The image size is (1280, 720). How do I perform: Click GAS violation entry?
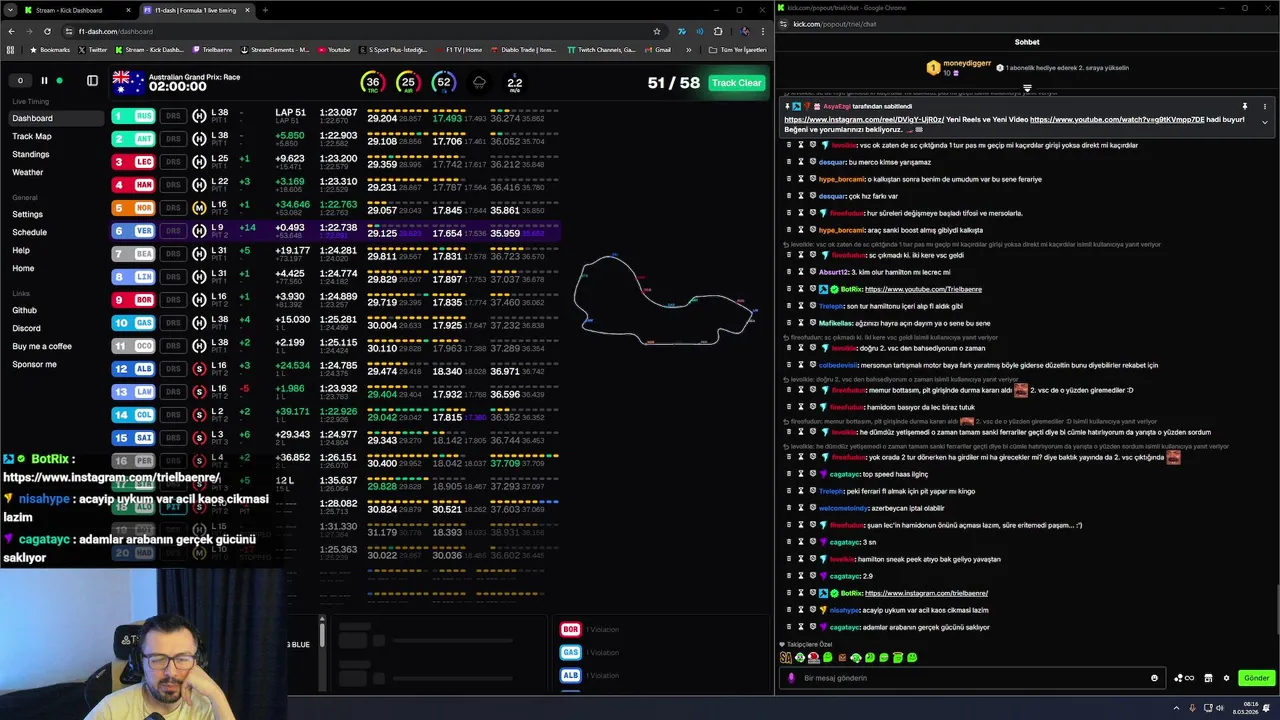590,652
